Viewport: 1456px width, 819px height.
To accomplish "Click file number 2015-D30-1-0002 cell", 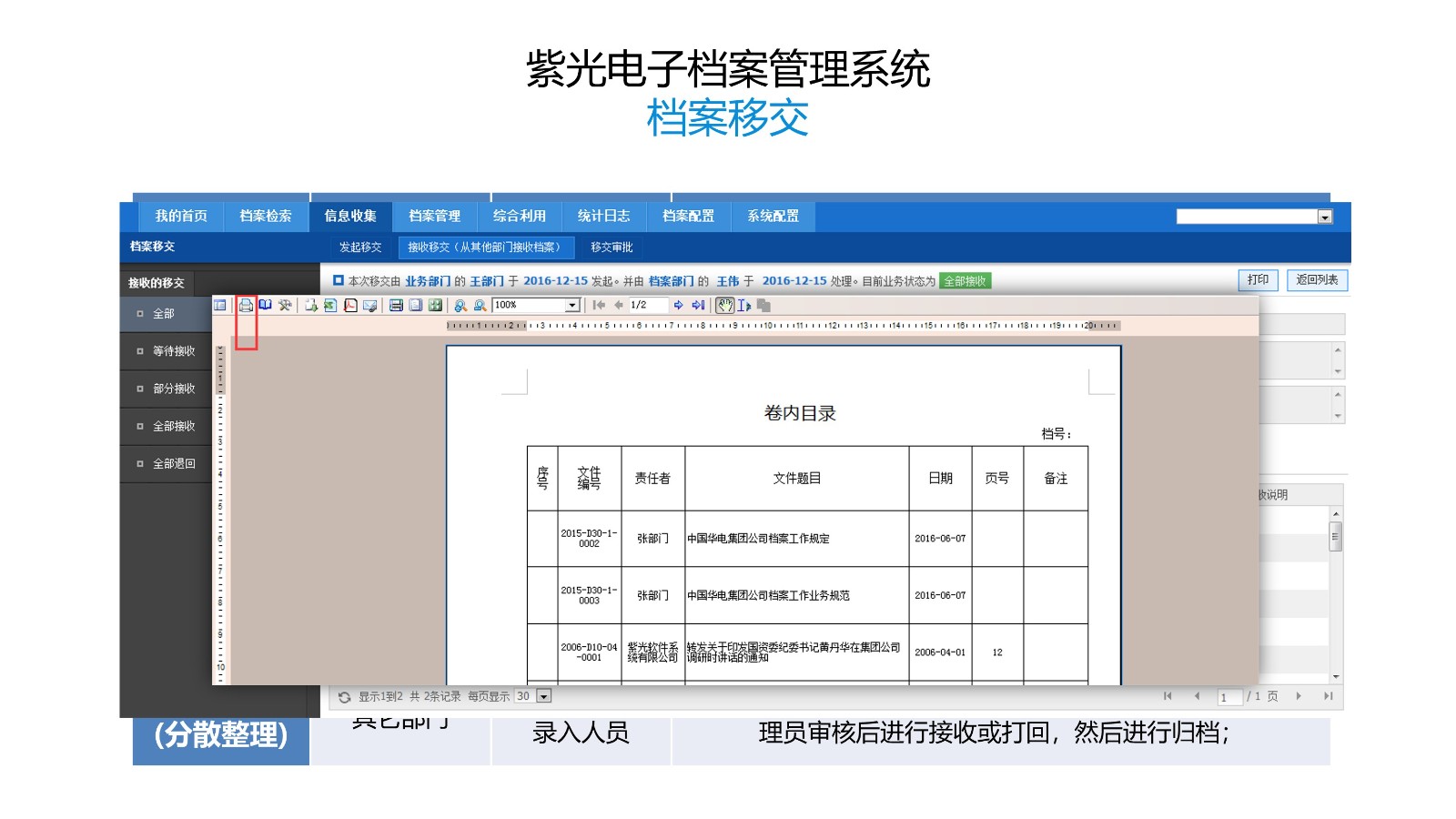I will (x=589, y=539).
